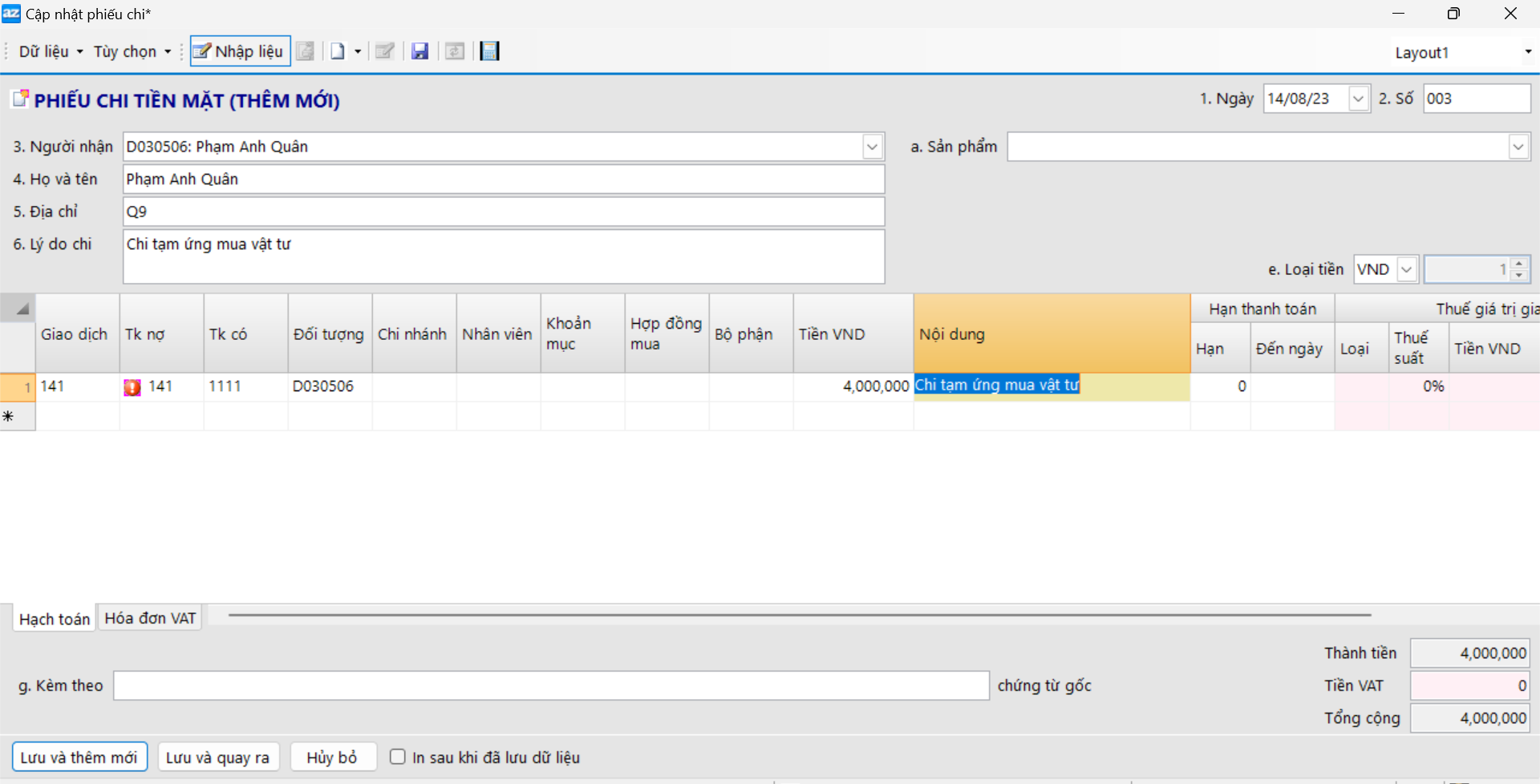Click the grayed-out refresh icon in toolbar
This screenshot has width=1540, height=784.
[x=455, y=51]
